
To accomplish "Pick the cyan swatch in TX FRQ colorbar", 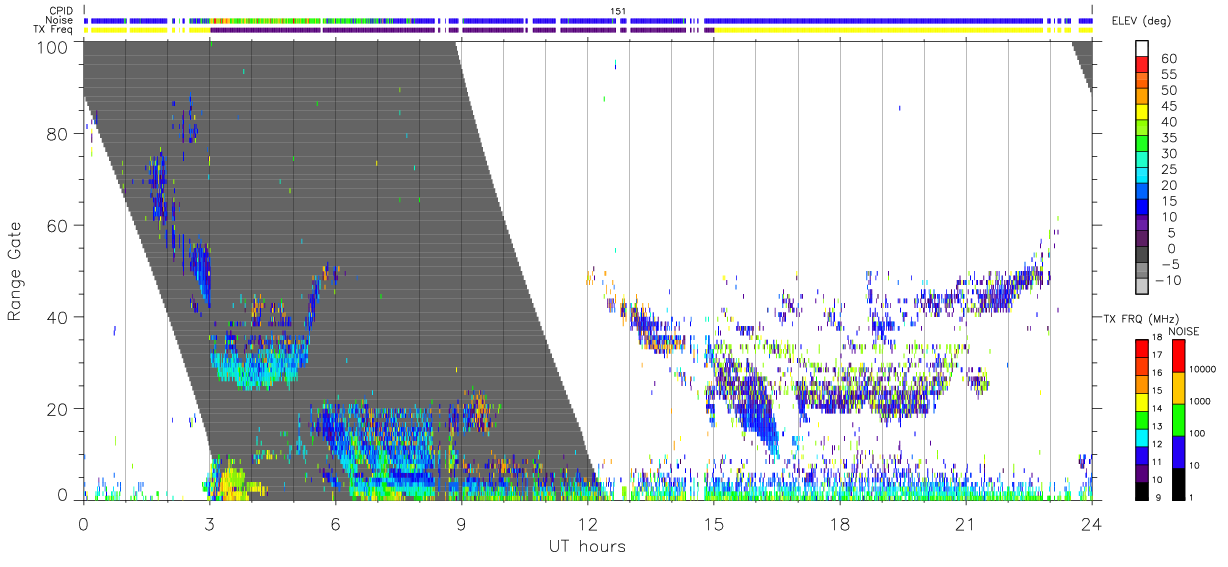I will click(1141, 436).
